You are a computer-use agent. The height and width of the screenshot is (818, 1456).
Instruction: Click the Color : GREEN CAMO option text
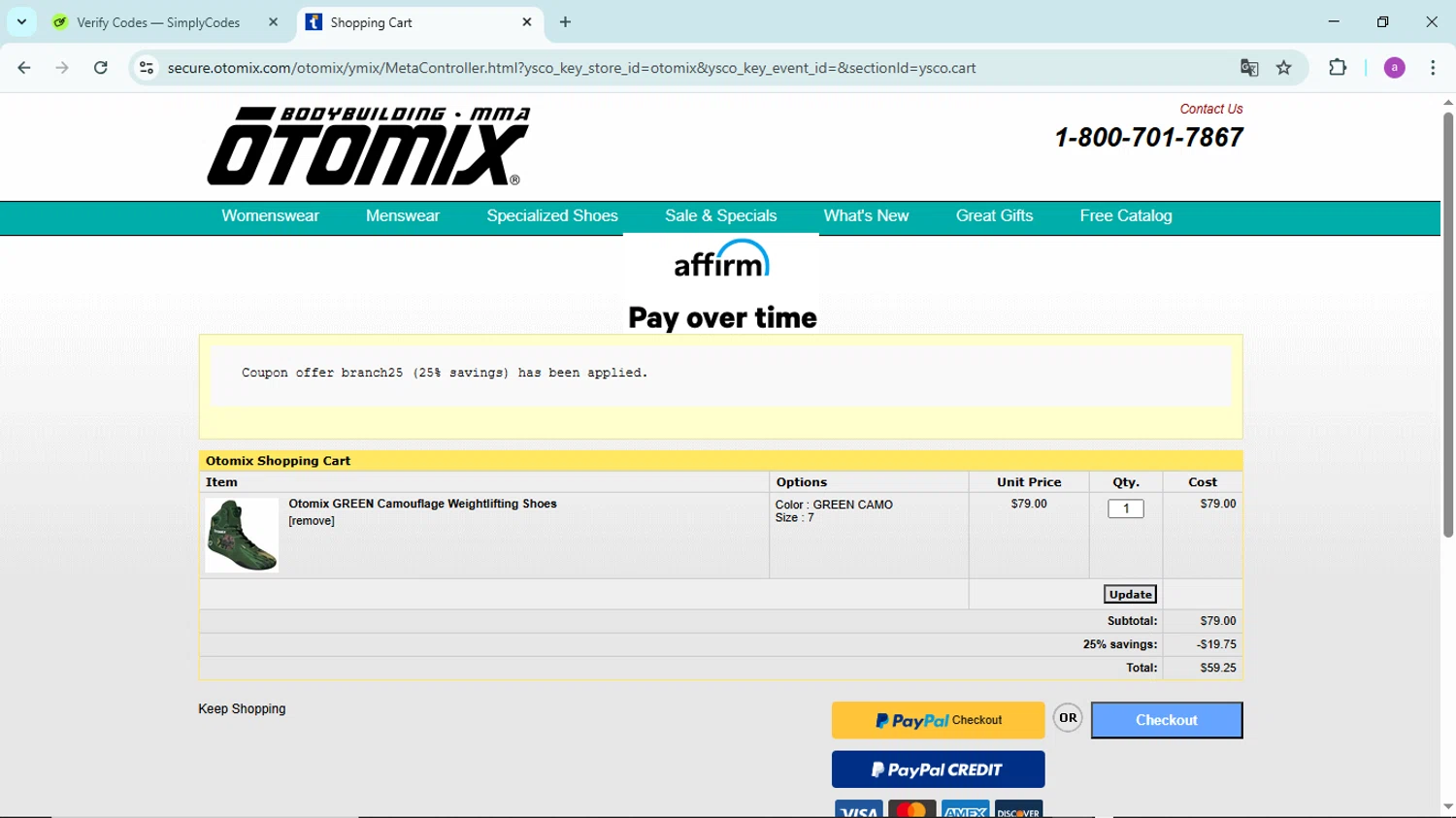pyautogui.click(x=834, y=505)
